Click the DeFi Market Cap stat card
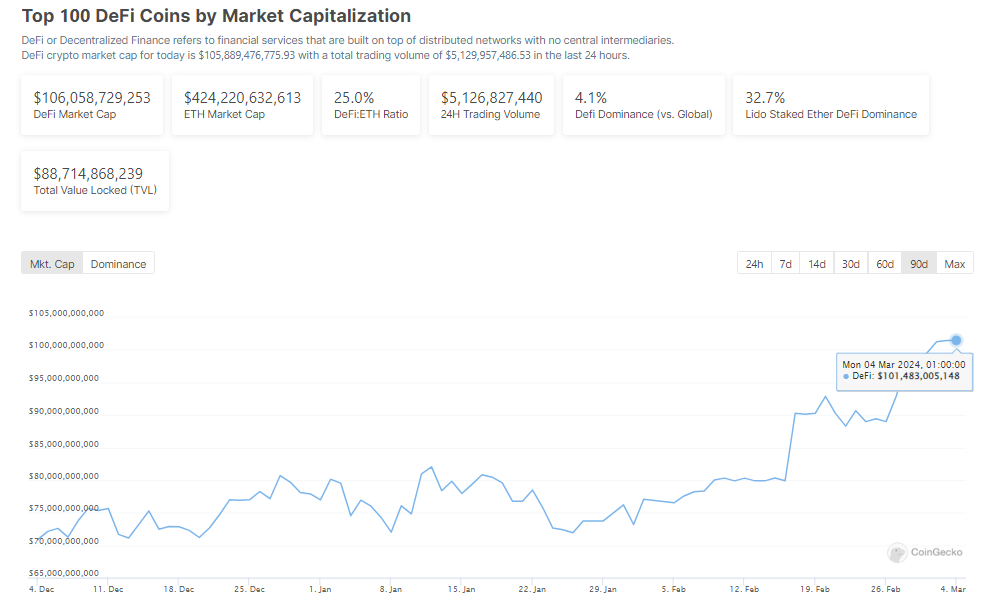Image resolution: width=1007 pixels, height=613 pixels. (x=92, y=105)
